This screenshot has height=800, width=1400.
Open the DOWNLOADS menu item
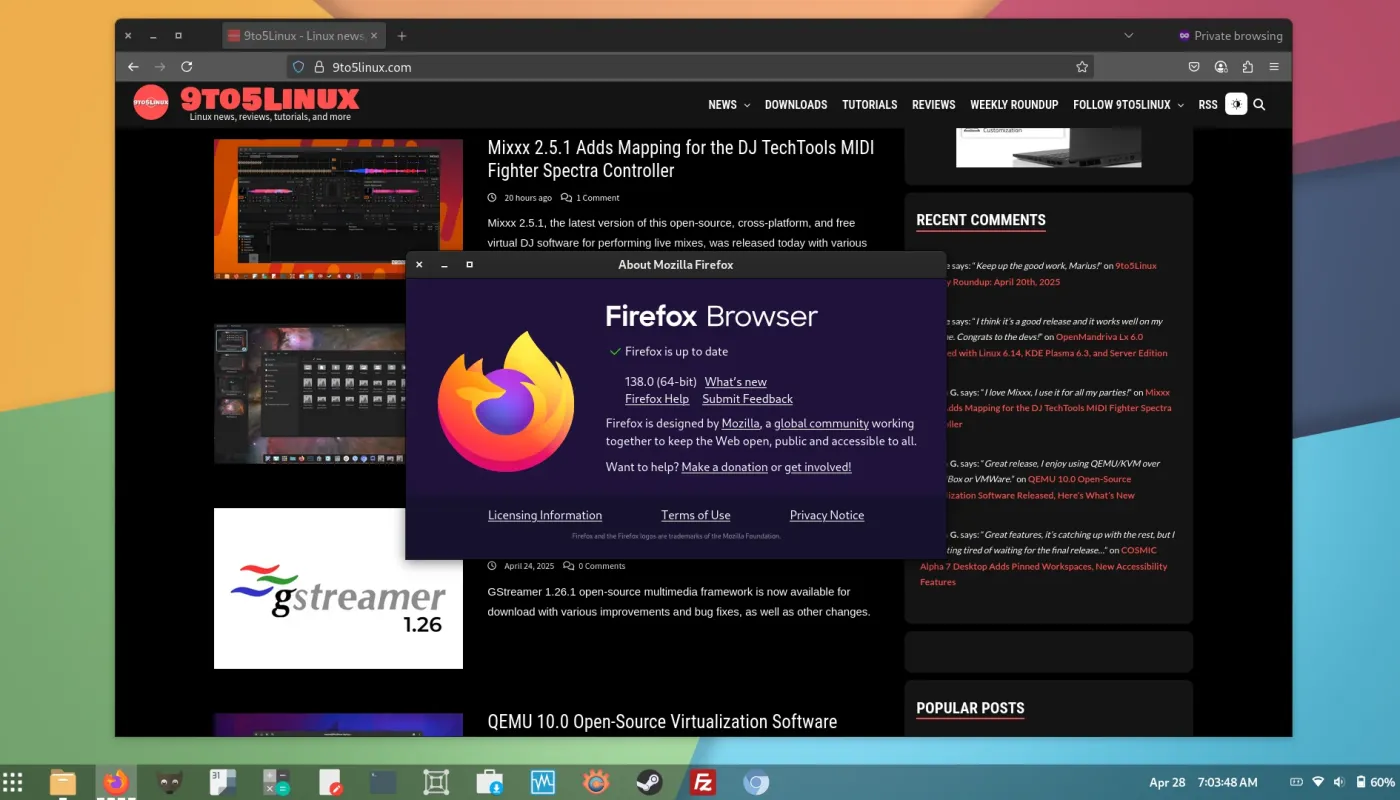(796, 104)
